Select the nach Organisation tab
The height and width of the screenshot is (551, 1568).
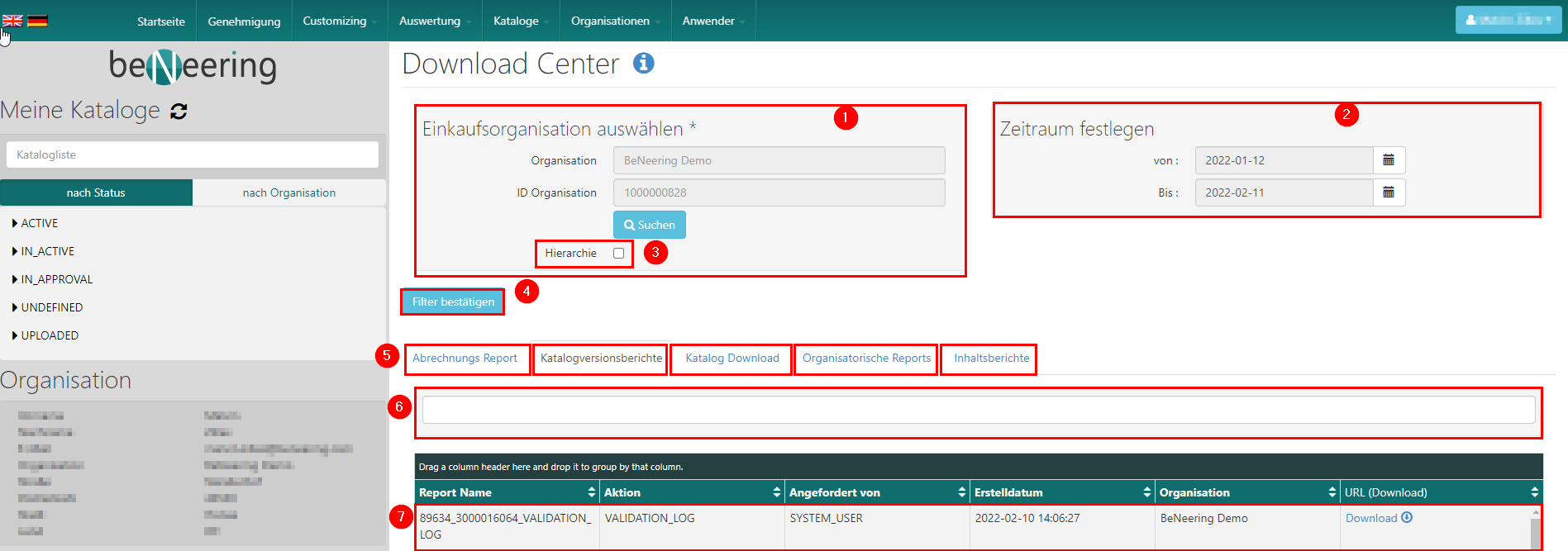[x=288, y=192]
